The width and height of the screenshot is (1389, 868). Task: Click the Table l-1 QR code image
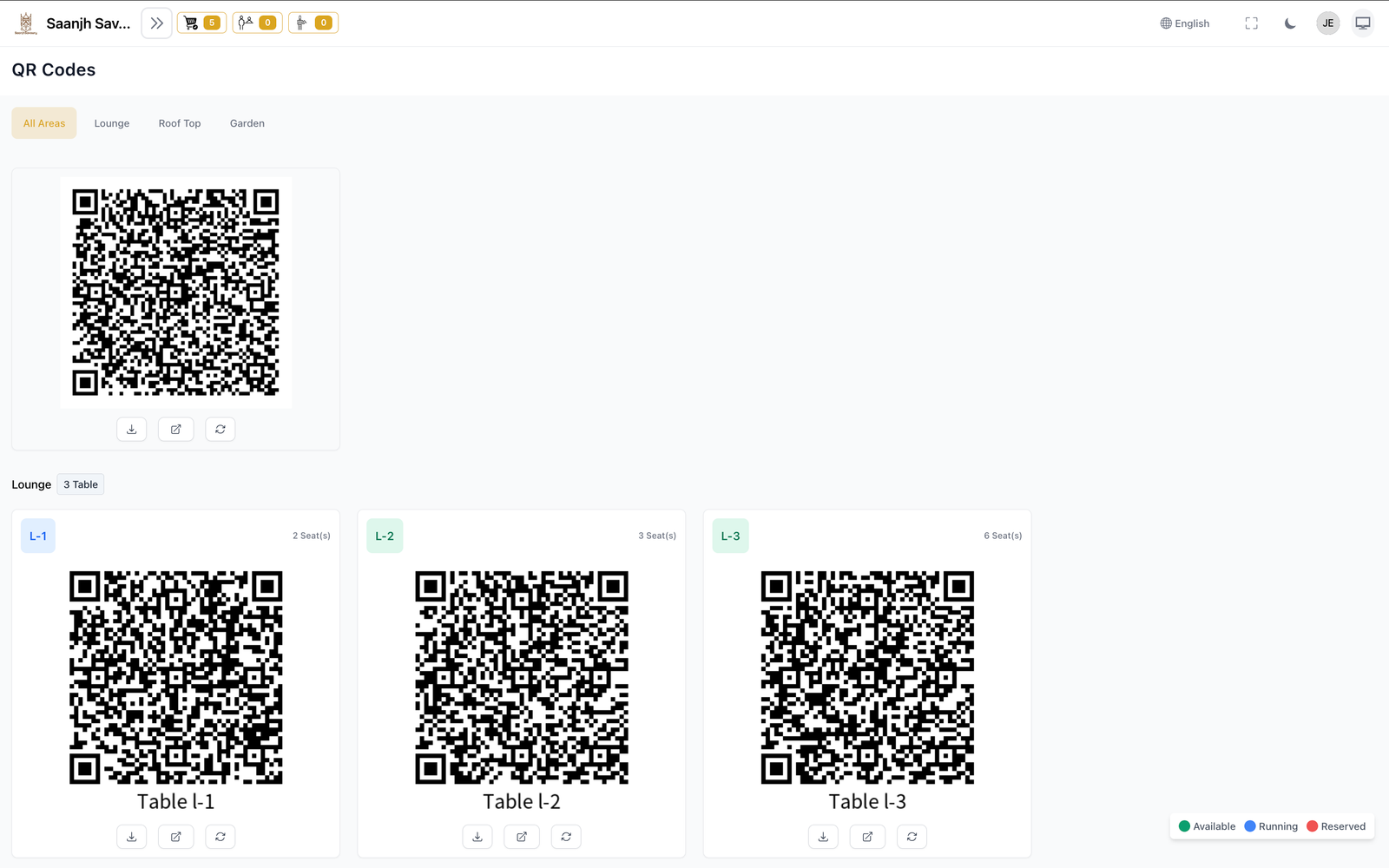coord(176,677)
